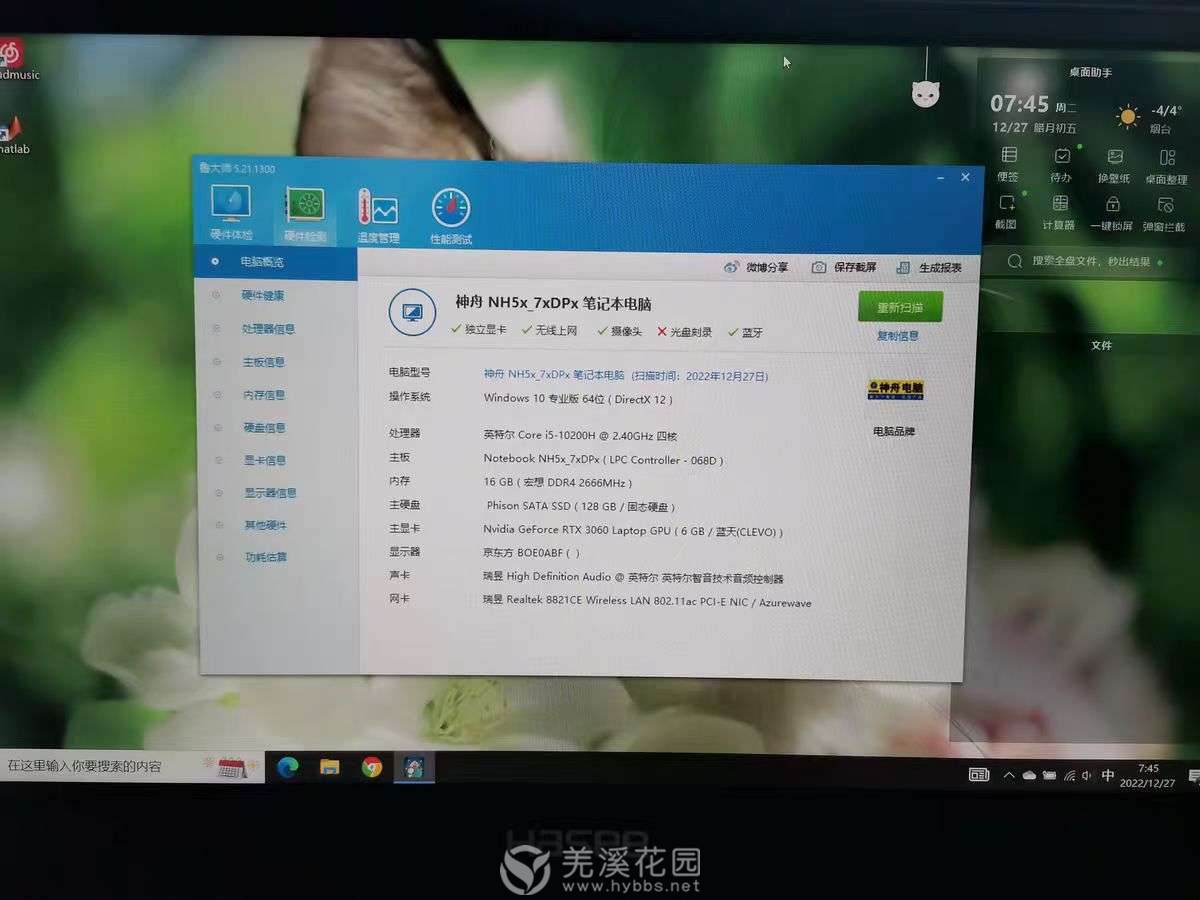Click the touch keyboard tray icon
Image resolution: width=1200 pixels, height=900 pixels.
979,774
